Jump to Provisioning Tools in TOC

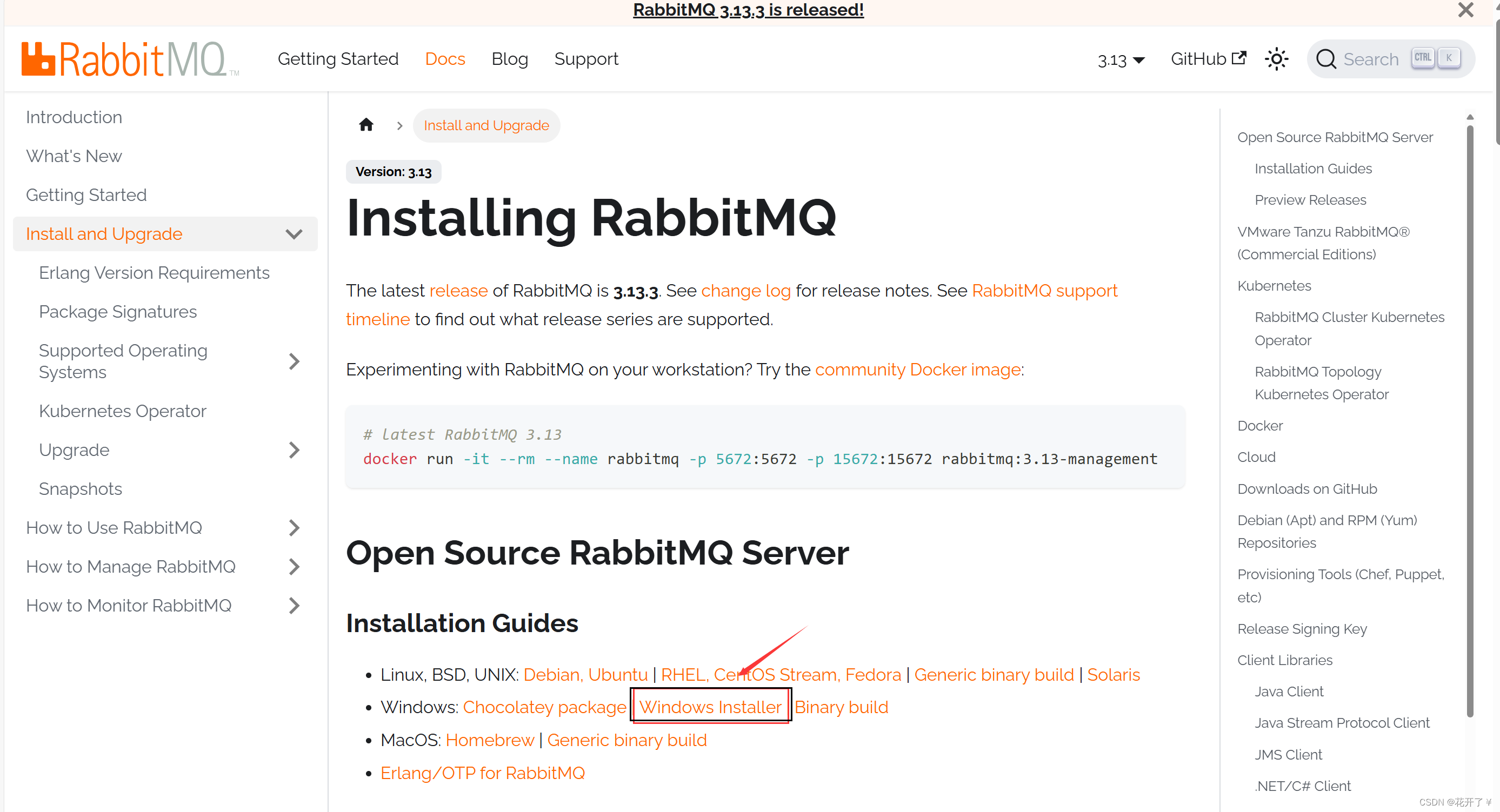pyautogui.click(x=1341, y=586)
